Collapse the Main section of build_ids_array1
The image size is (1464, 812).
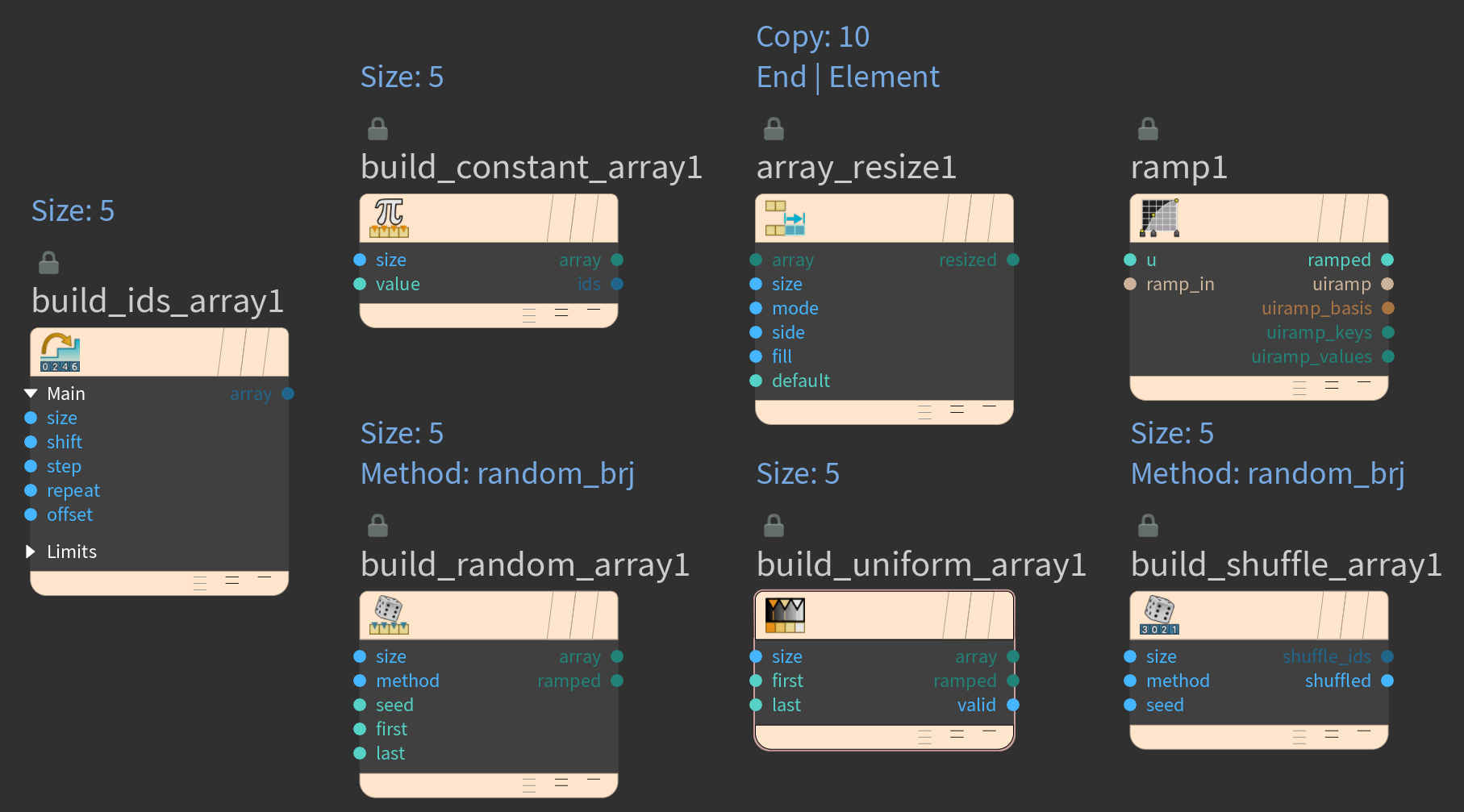click(31, 394)
